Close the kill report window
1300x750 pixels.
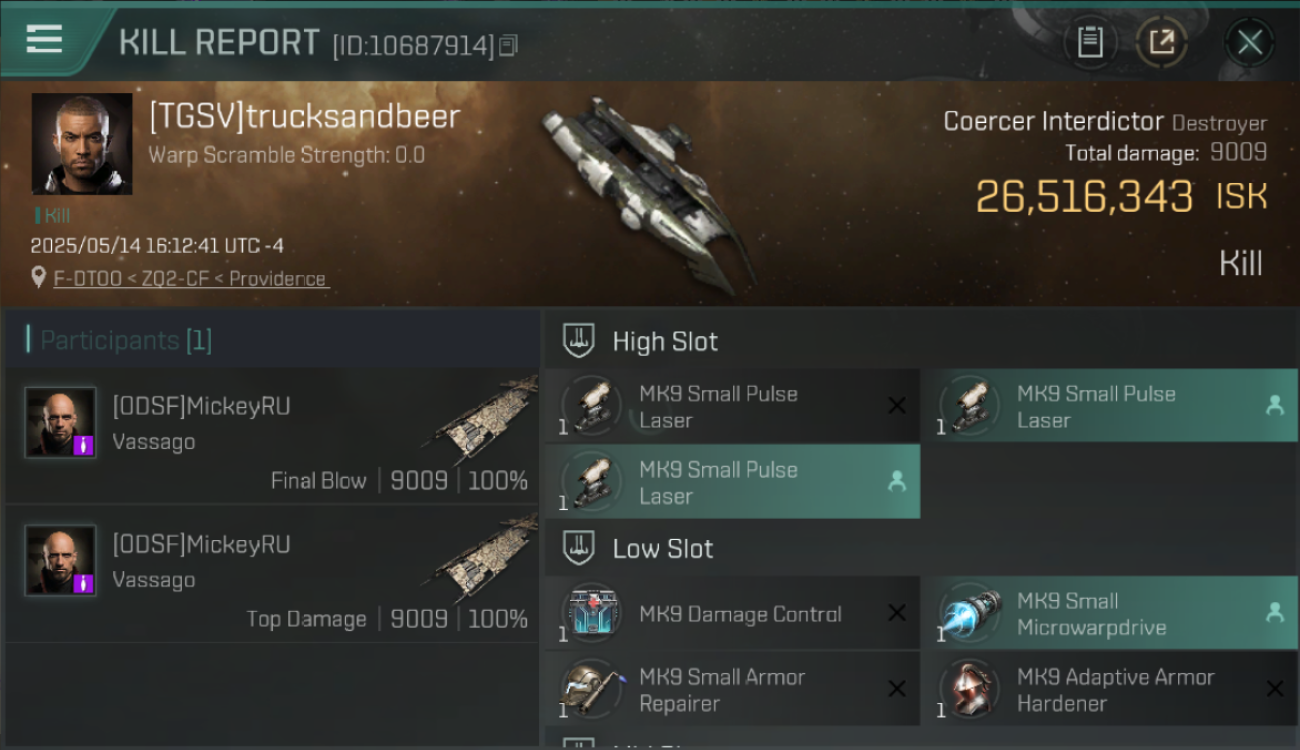pos(1249,42)
